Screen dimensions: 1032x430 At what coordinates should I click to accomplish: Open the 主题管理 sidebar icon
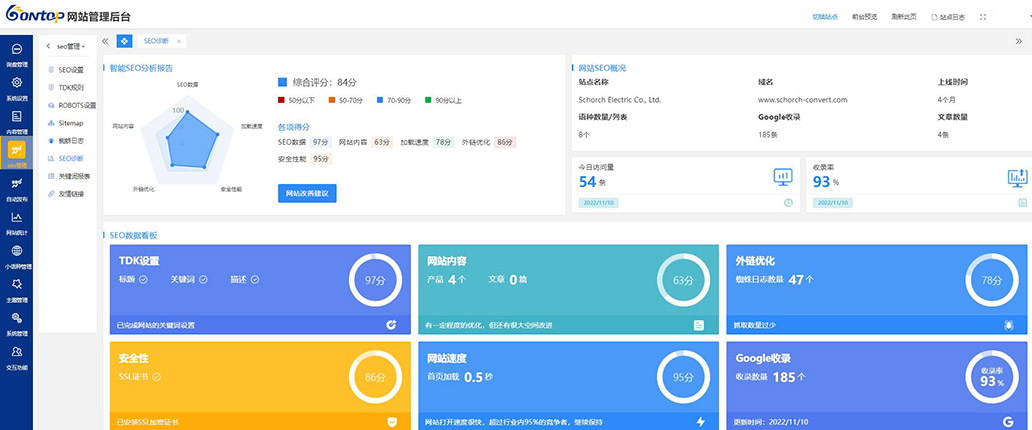pos(16,285)
